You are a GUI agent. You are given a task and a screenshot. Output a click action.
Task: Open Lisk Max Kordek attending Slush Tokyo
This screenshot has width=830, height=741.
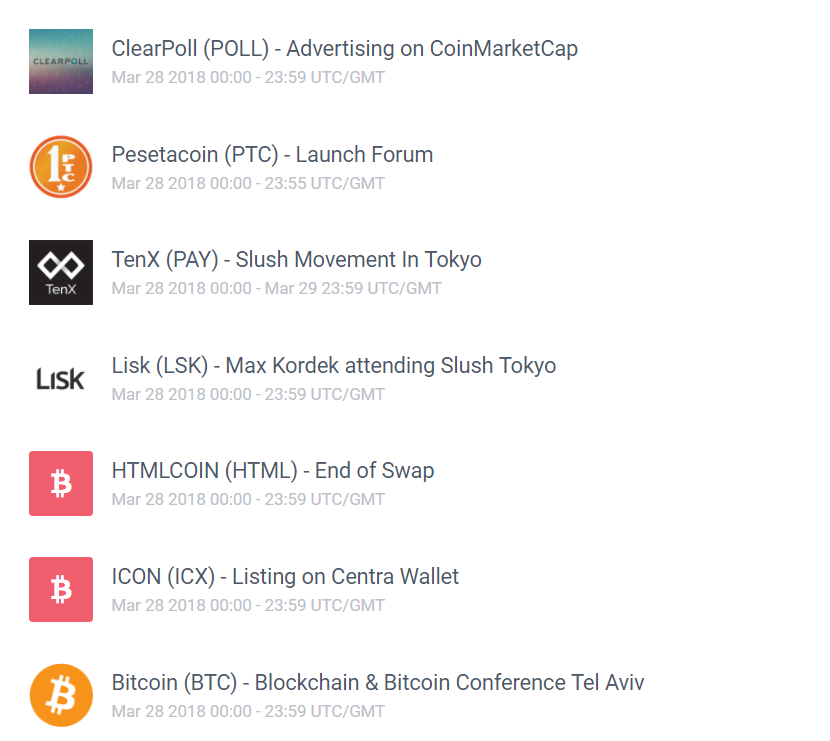click(x=333, y=365)
